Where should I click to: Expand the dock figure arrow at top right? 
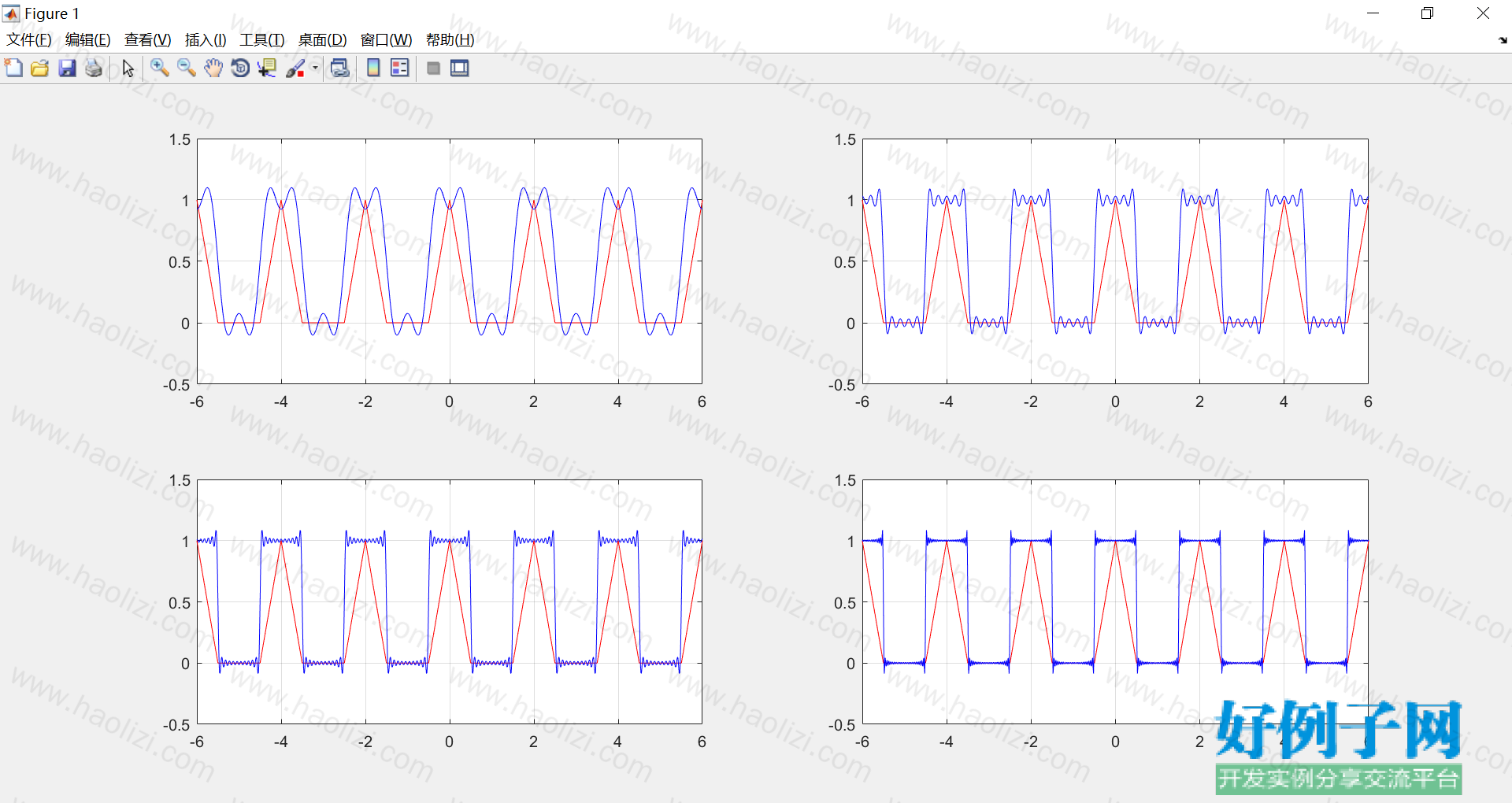(x=1503, y=40)
